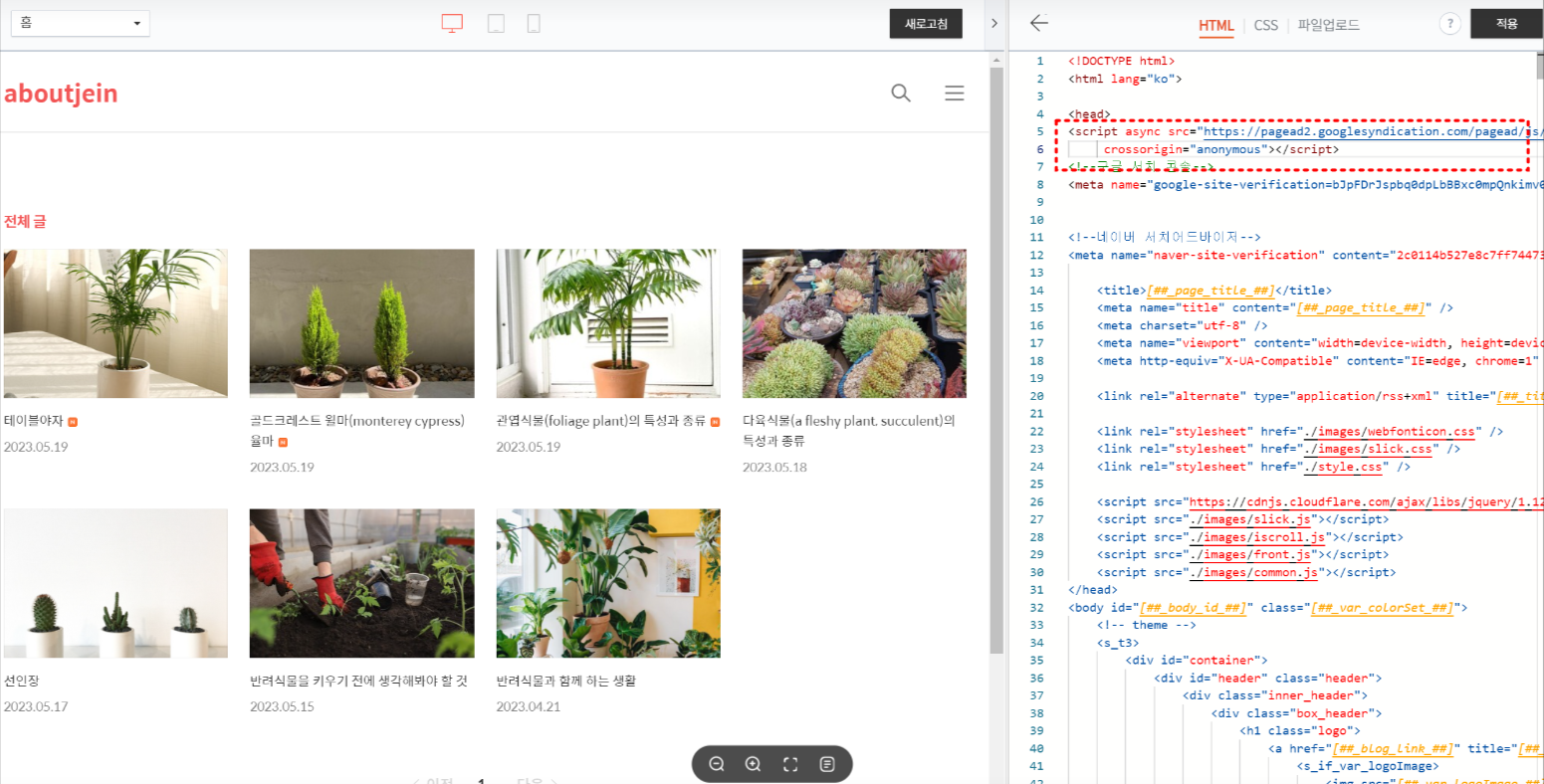Open the 골드크레스트 윌마 post thumbnail

(361, 323)
